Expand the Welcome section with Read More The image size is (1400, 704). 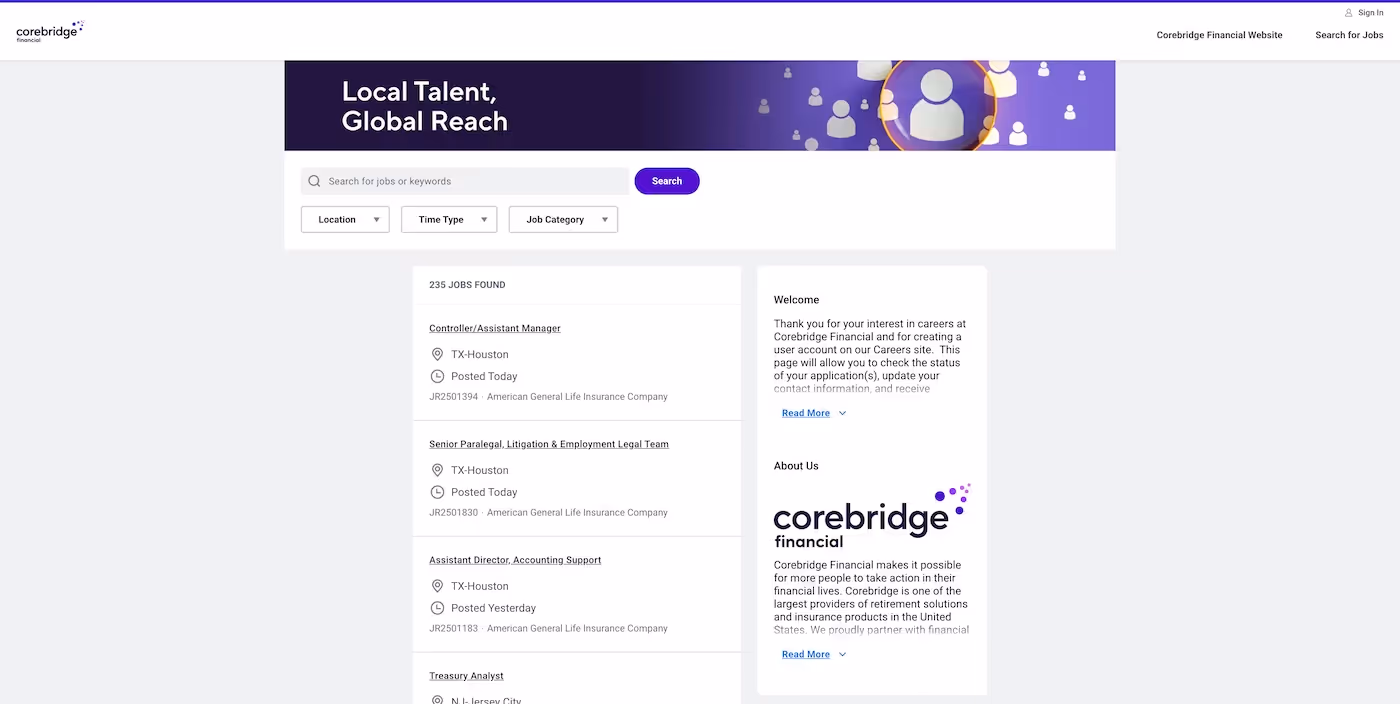pyautogui.click(x=806, y=412)
